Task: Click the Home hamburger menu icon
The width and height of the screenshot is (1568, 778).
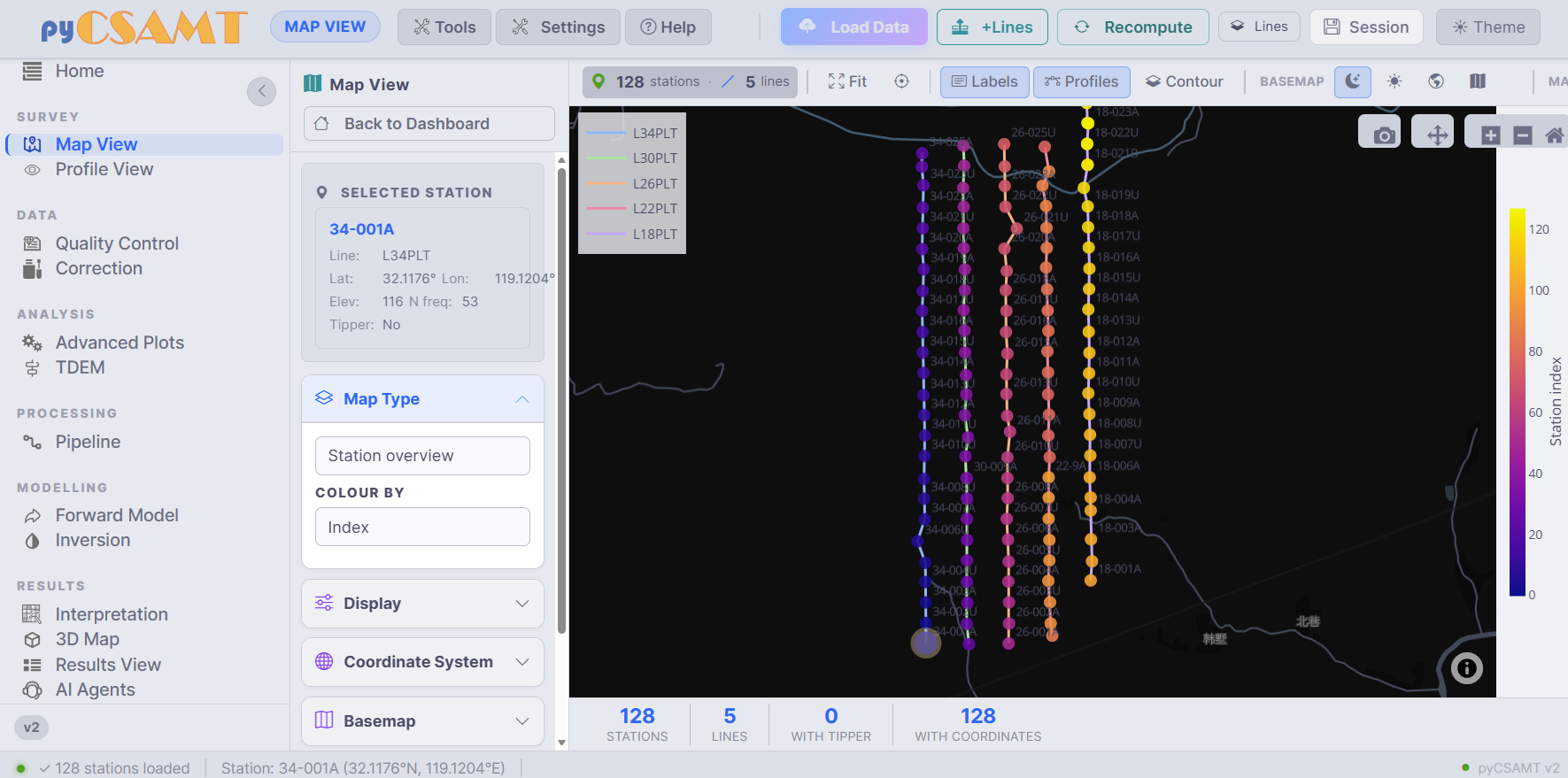Action: pos(32,71)
